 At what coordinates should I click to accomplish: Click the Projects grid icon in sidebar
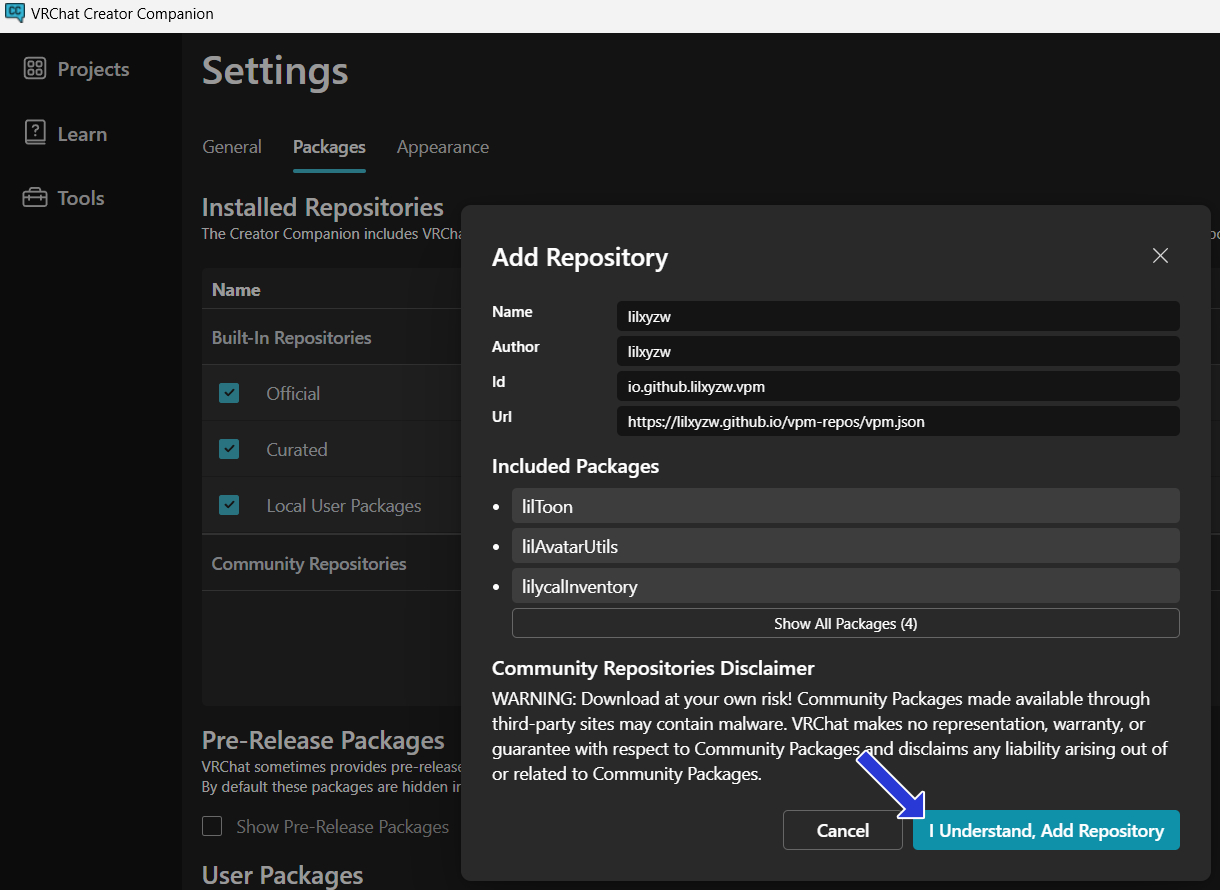35,69
